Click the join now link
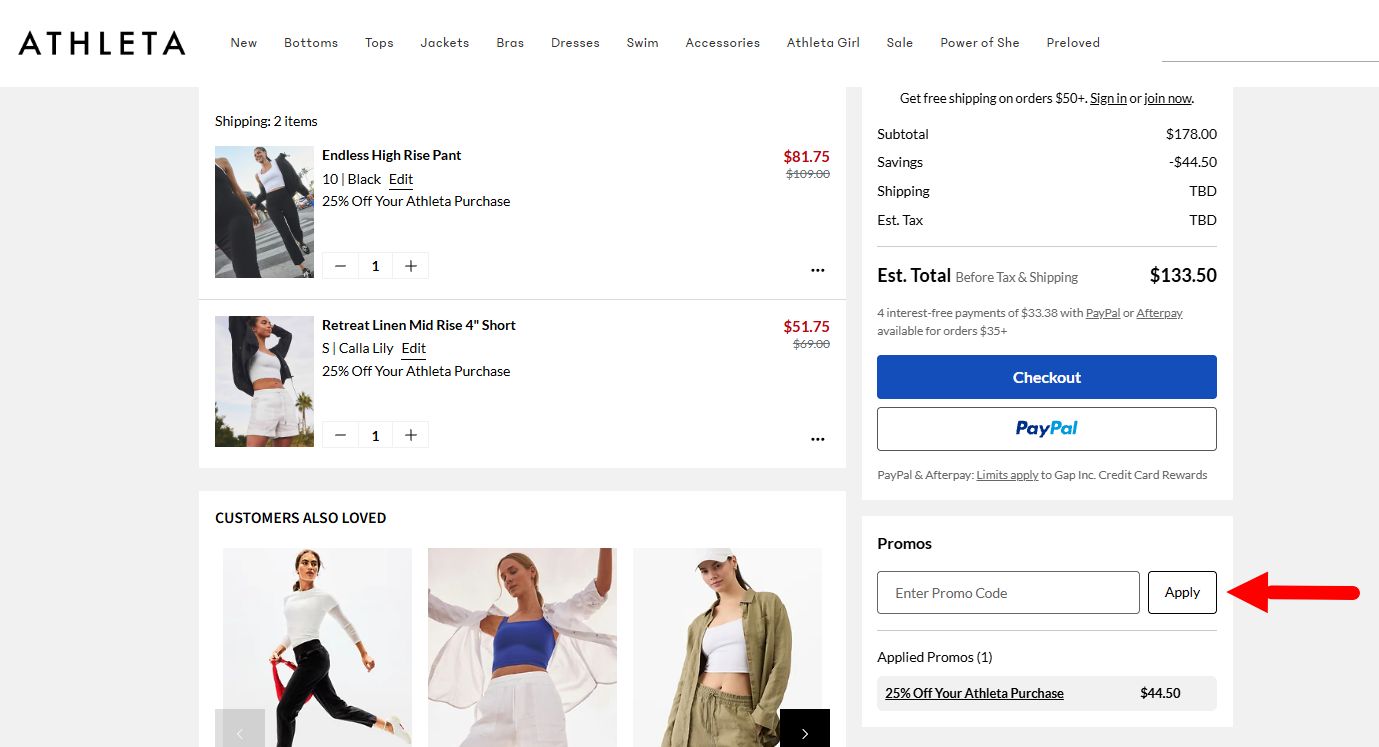1379x747 pixels. point(1168,98)
